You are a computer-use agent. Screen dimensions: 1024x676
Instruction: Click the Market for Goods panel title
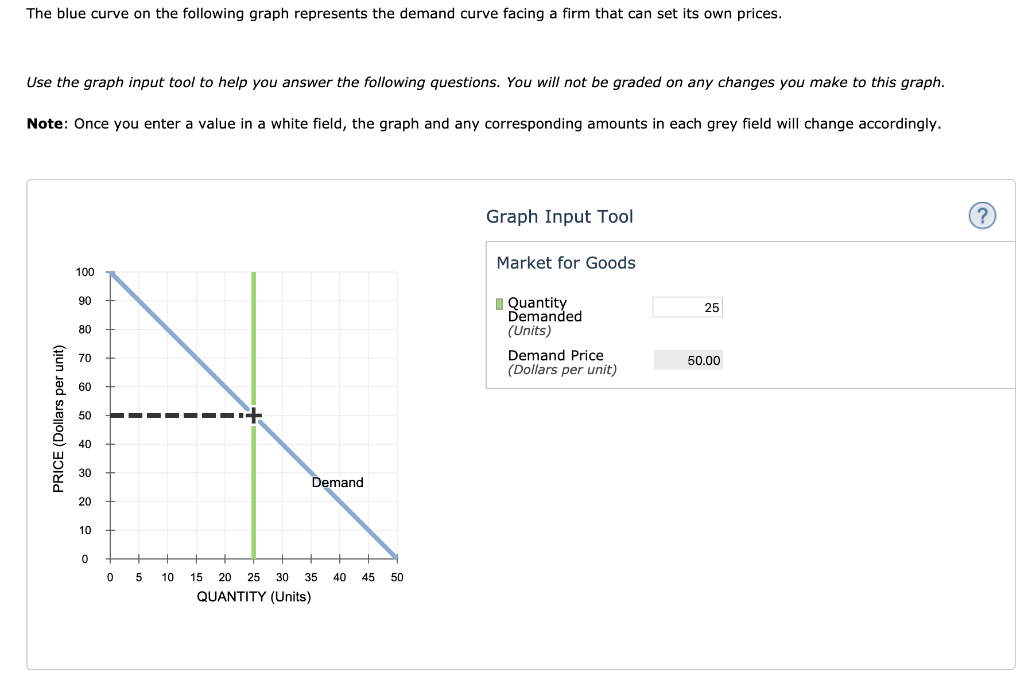tap(566, 263)
